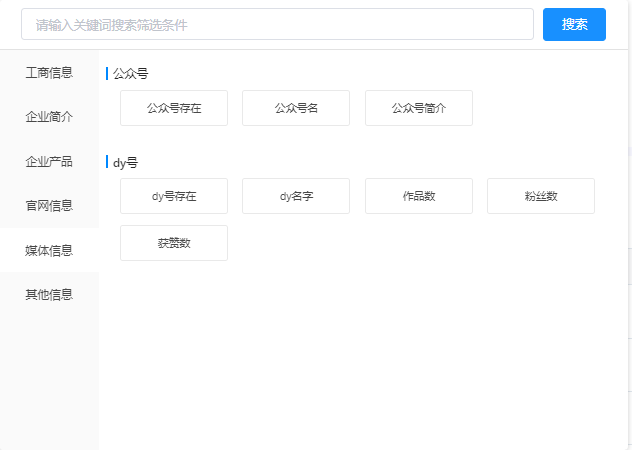Select the 获赞数 filter option
The width and height of the screenshot is (632, 450).
click(174, 243)
